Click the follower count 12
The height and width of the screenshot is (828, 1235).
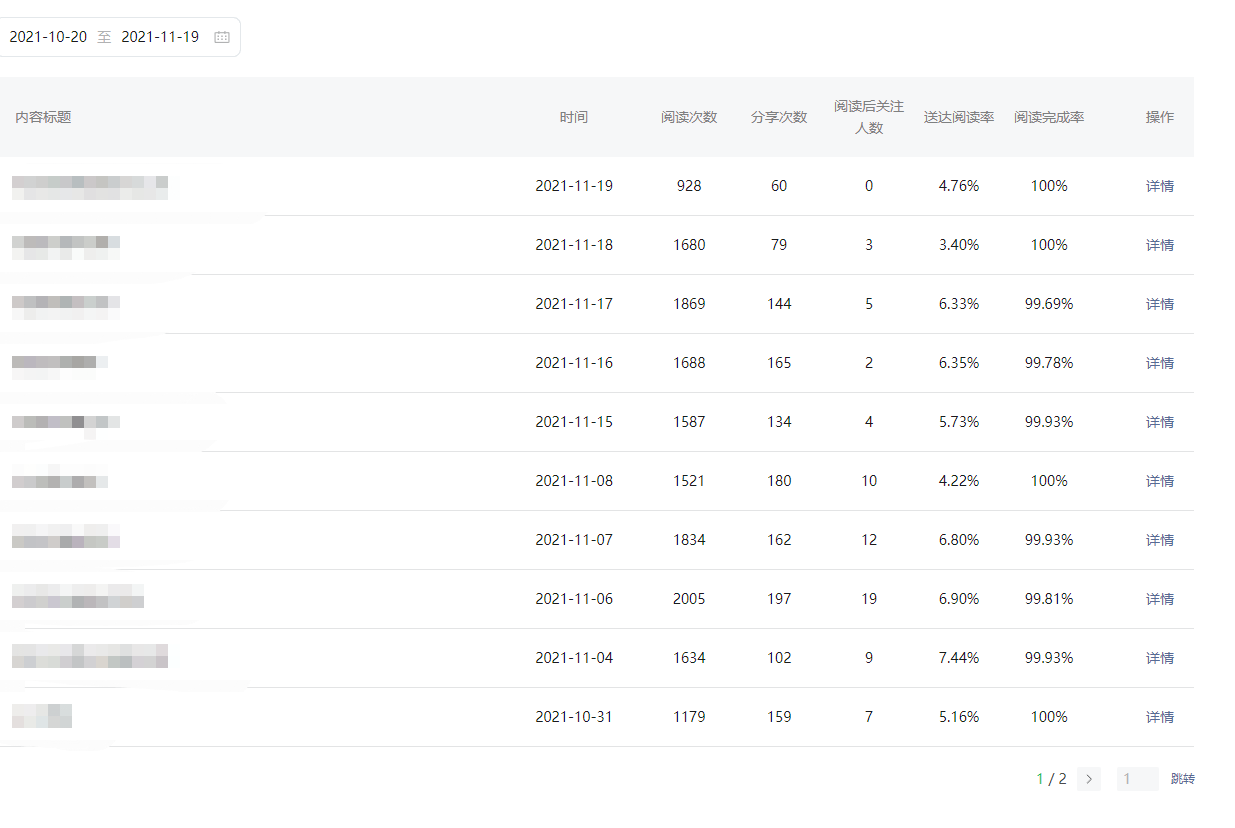869,540
